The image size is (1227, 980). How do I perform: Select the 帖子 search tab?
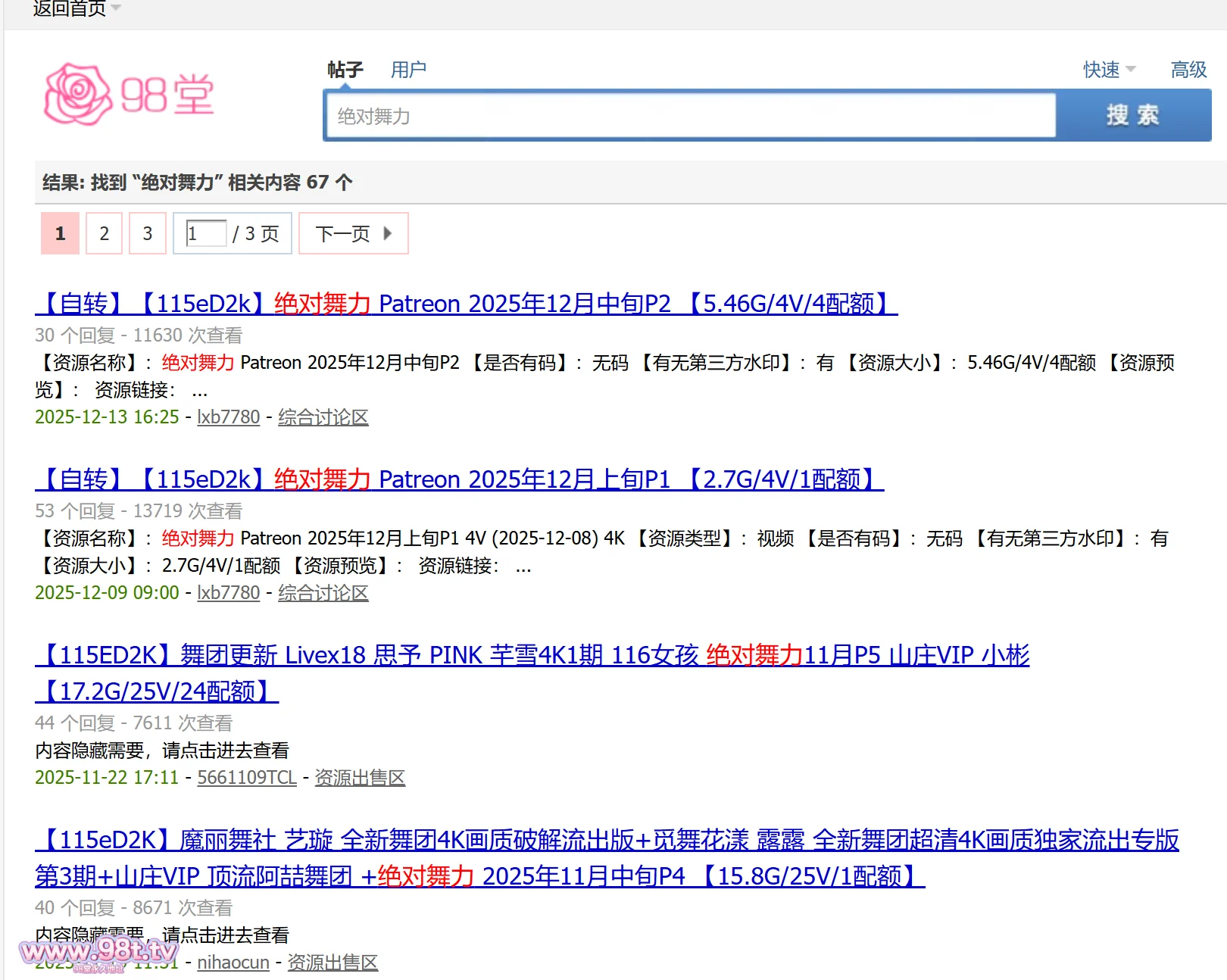click(345, 70)
